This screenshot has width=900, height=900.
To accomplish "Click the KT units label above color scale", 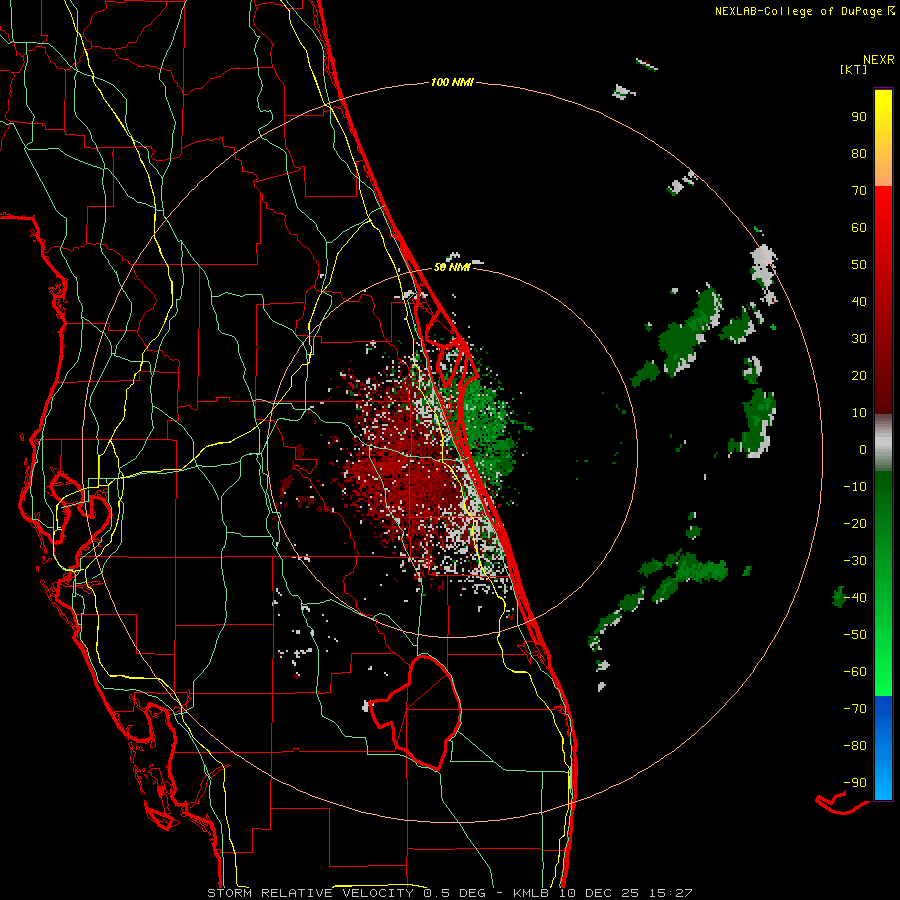I will [x=854, y=69].
